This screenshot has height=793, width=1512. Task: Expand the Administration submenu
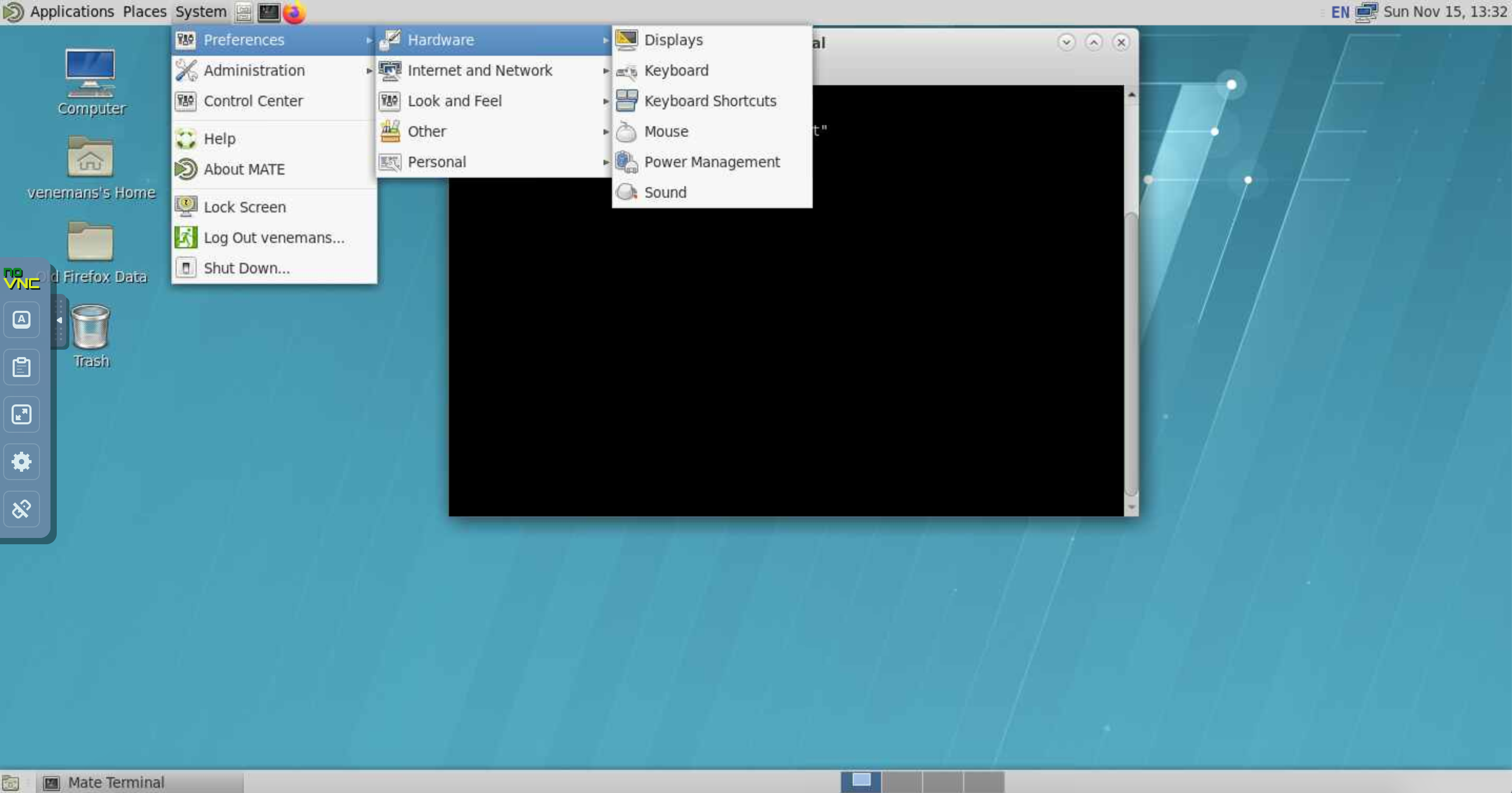pyautogui.click(x=253, y=70)
